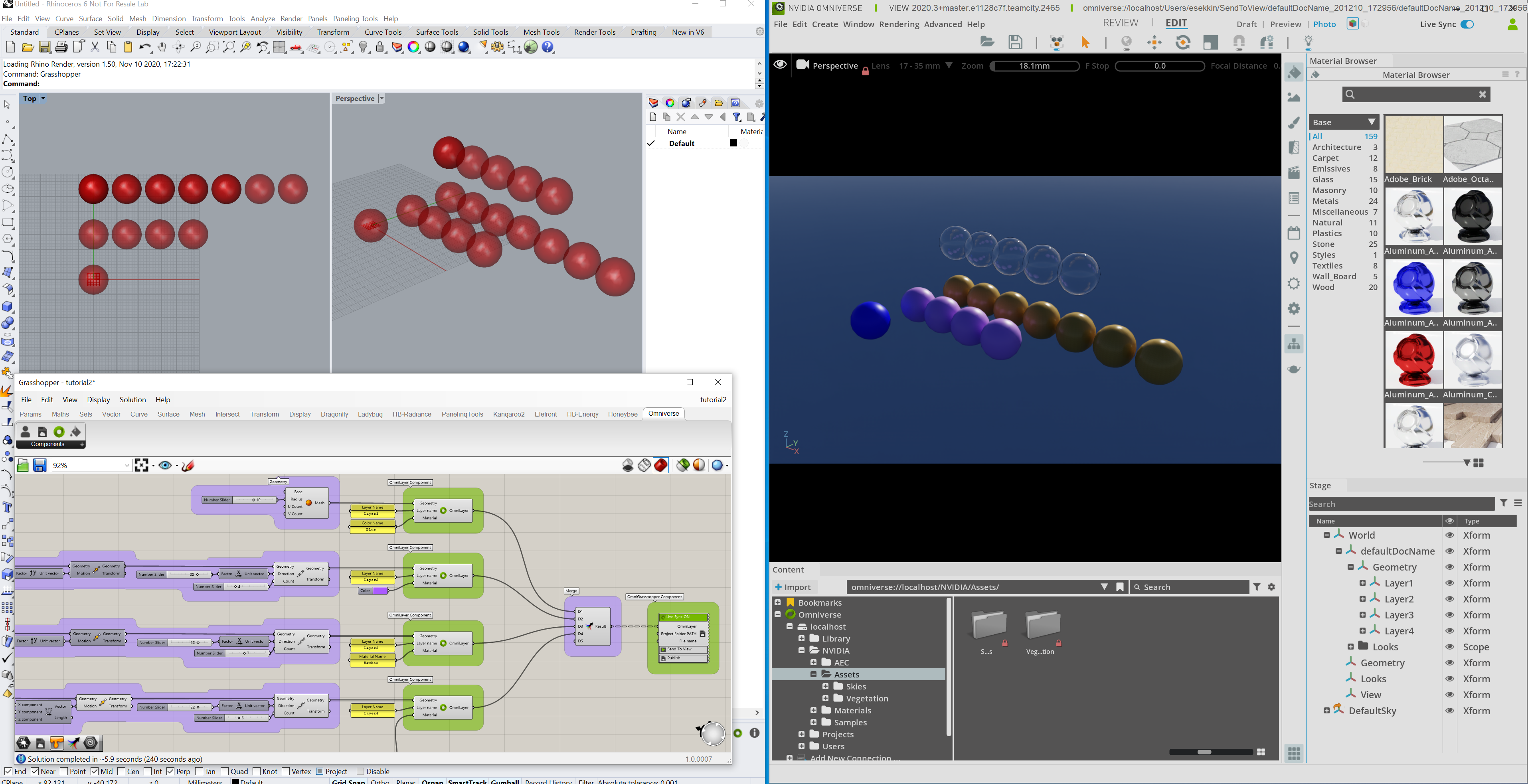Save the Grasshopper document with disk icon
The height and width of the screenshot is (784, 1528).
pos(40,466)
